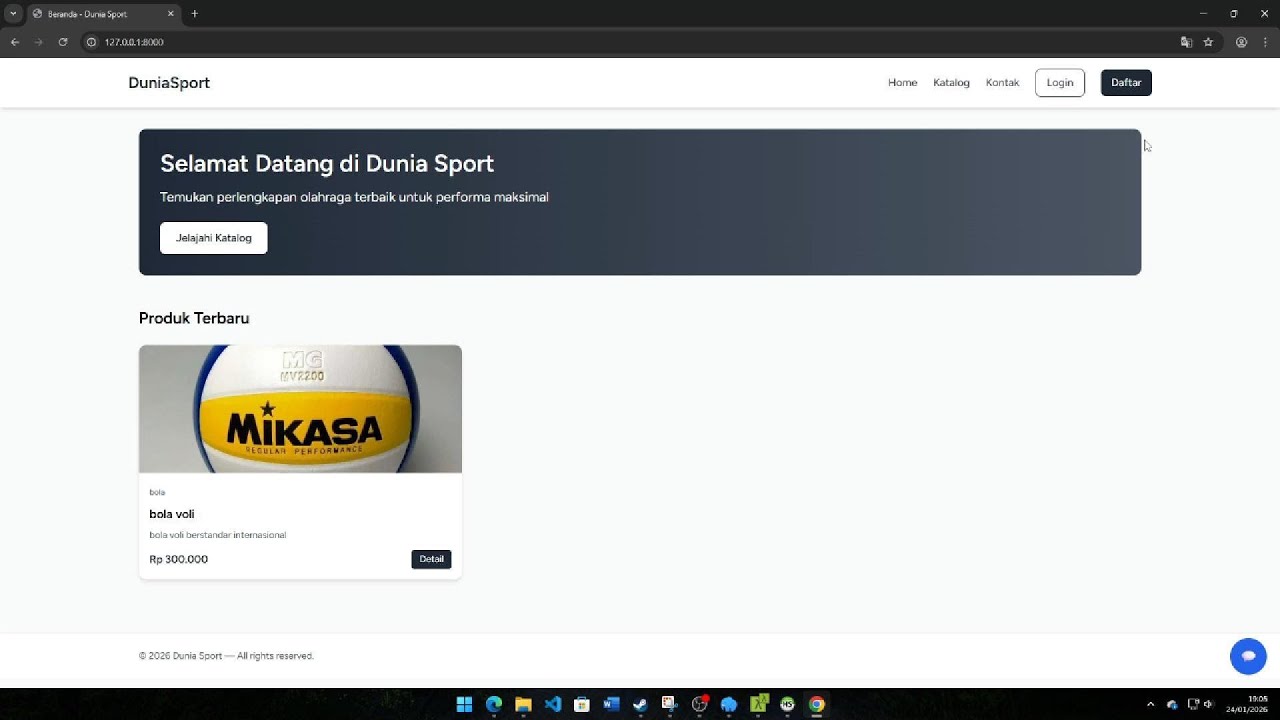The image size is (1280, 720).
Task: Click the "Produk Terbaru" heading
Action: point(194,318)
